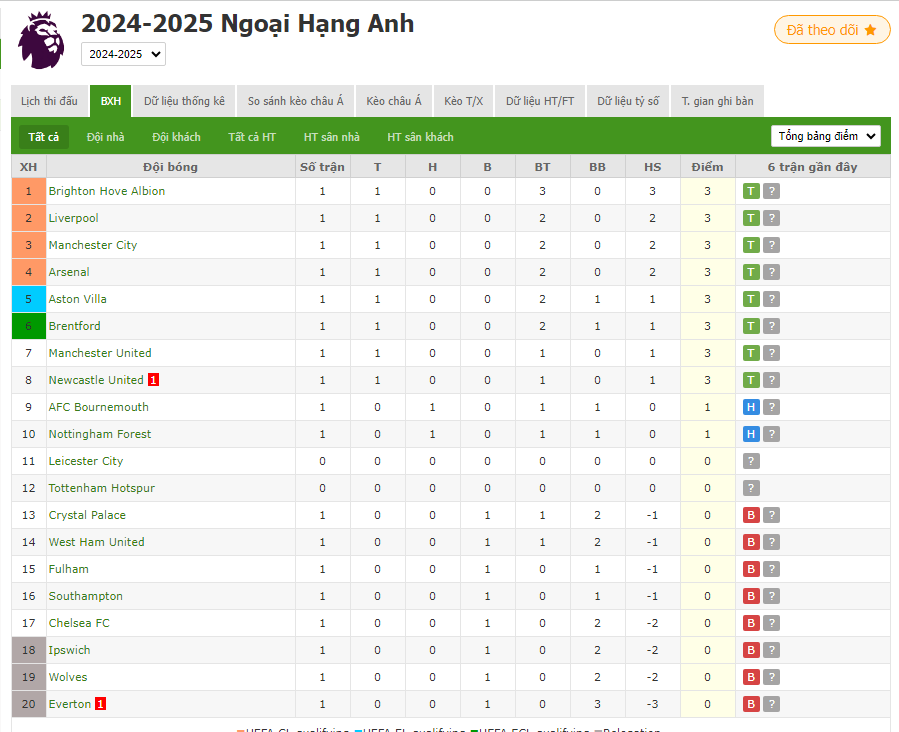Click the gray ? badge in Liverpool row
The height and width of the screenshot is (732, 899).
(x=772, y=218)
